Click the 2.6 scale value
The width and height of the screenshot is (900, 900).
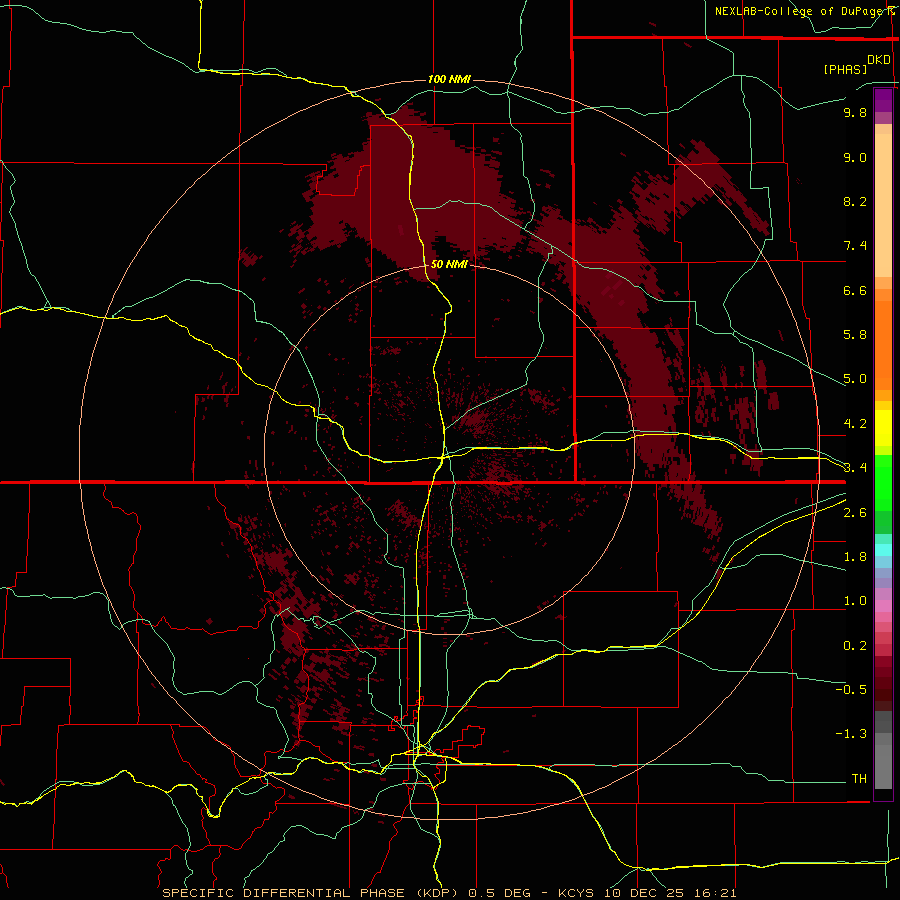(855, 513)
